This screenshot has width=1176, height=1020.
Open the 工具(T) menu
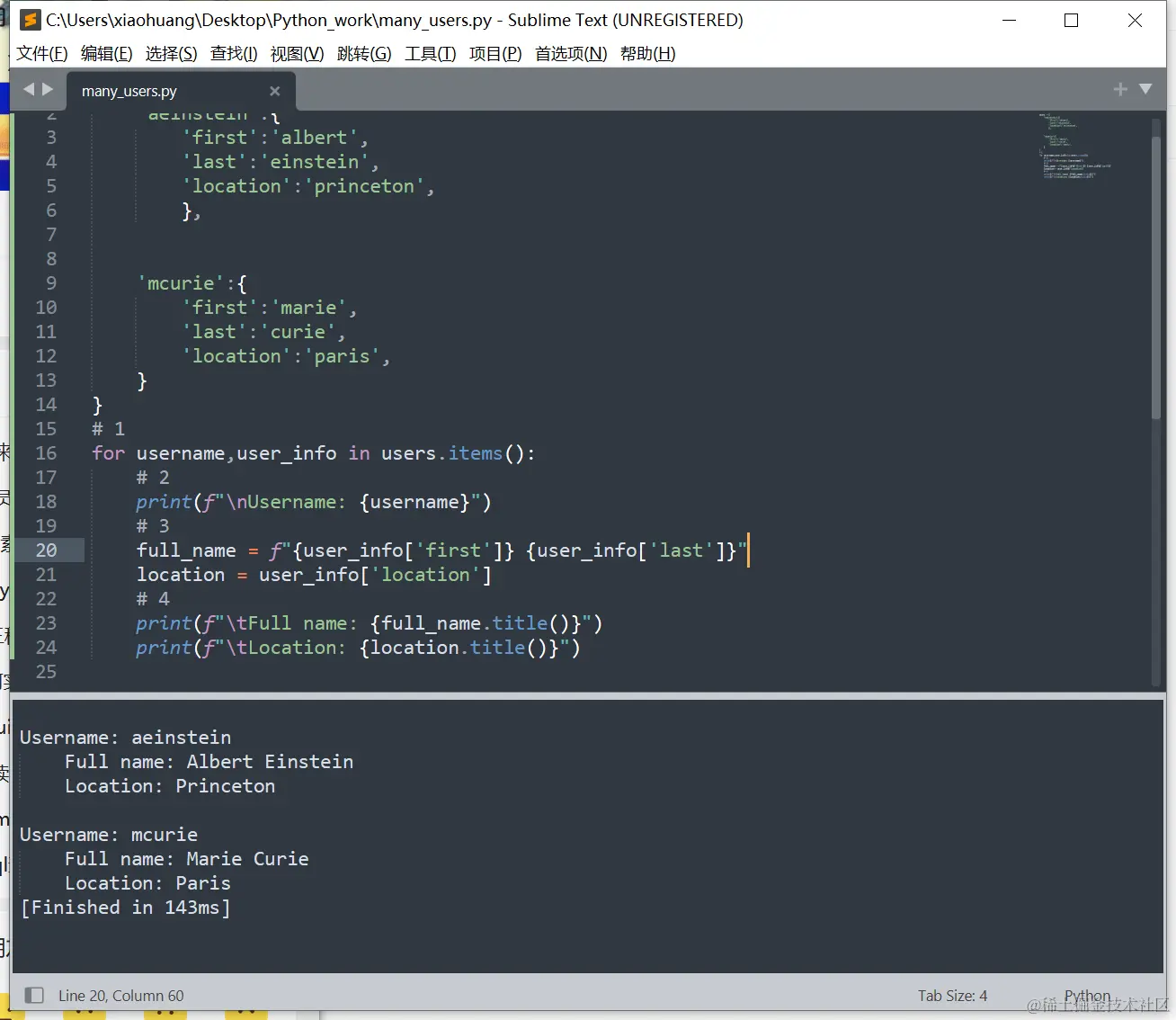(431, 54)
